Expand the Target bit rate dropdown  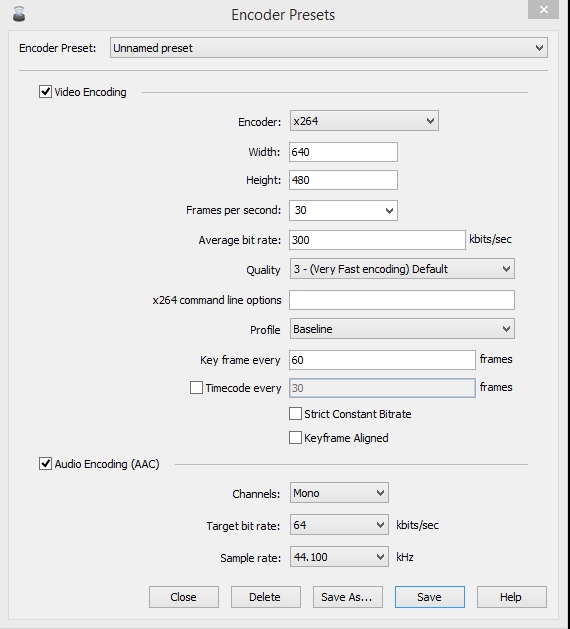pyautogui.click(x=339, y=525)
